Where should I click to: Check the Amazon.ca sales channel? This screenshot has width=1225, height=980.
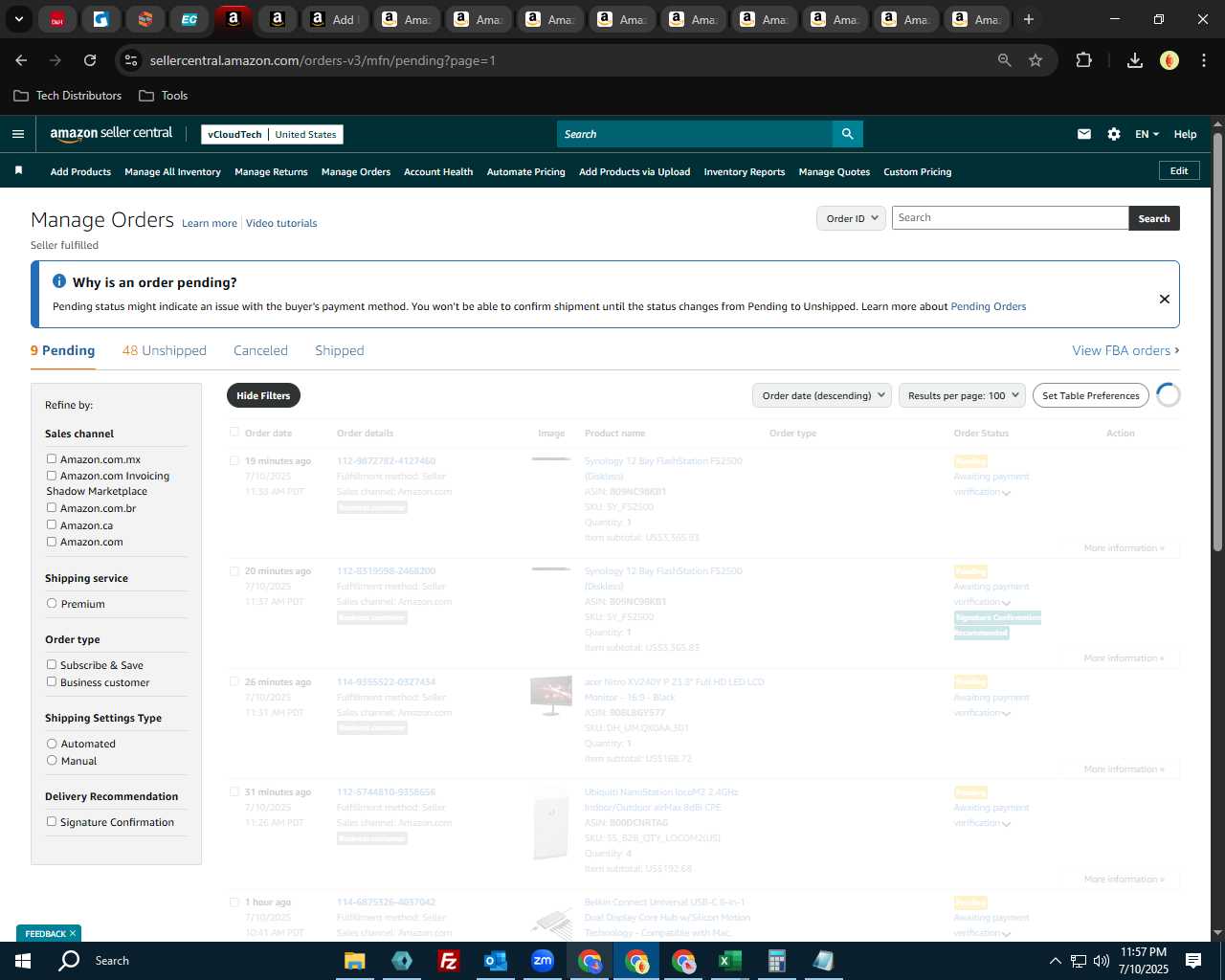pyautogui.click(x=52, y=524)
